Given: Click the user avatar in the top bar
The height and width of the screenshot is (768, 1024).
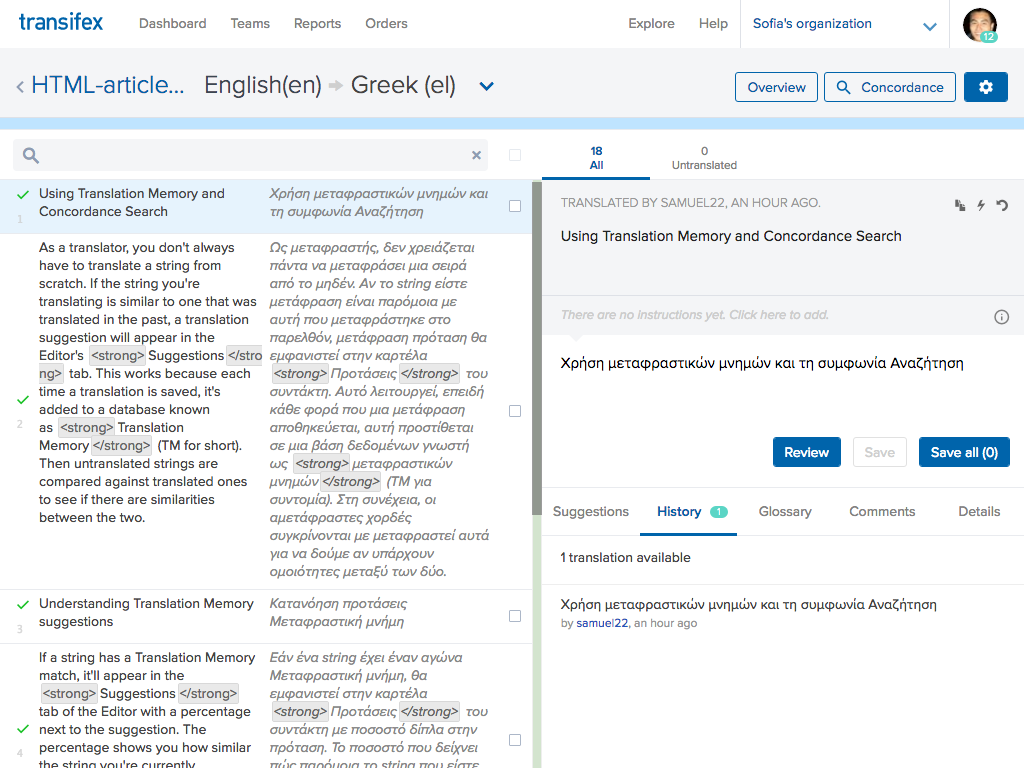Looking at the screenshot, I should coord(979,24).
